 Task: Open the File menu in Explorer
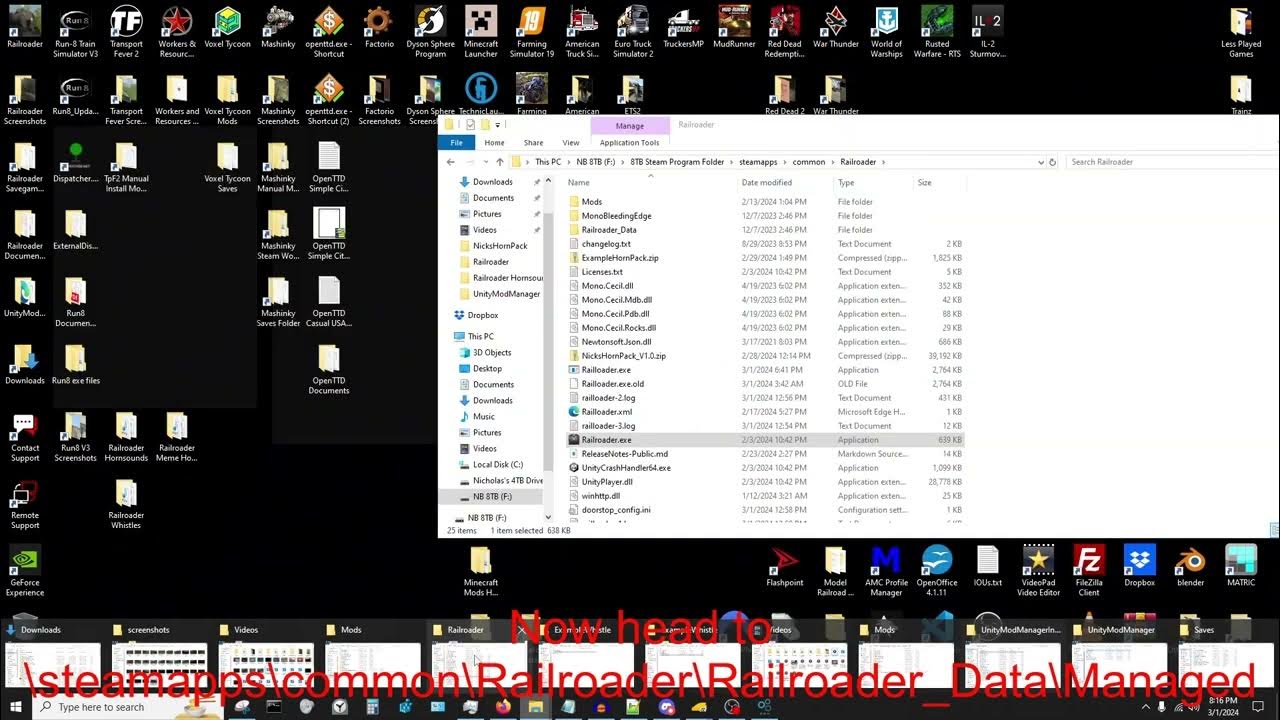pos(456,143)
